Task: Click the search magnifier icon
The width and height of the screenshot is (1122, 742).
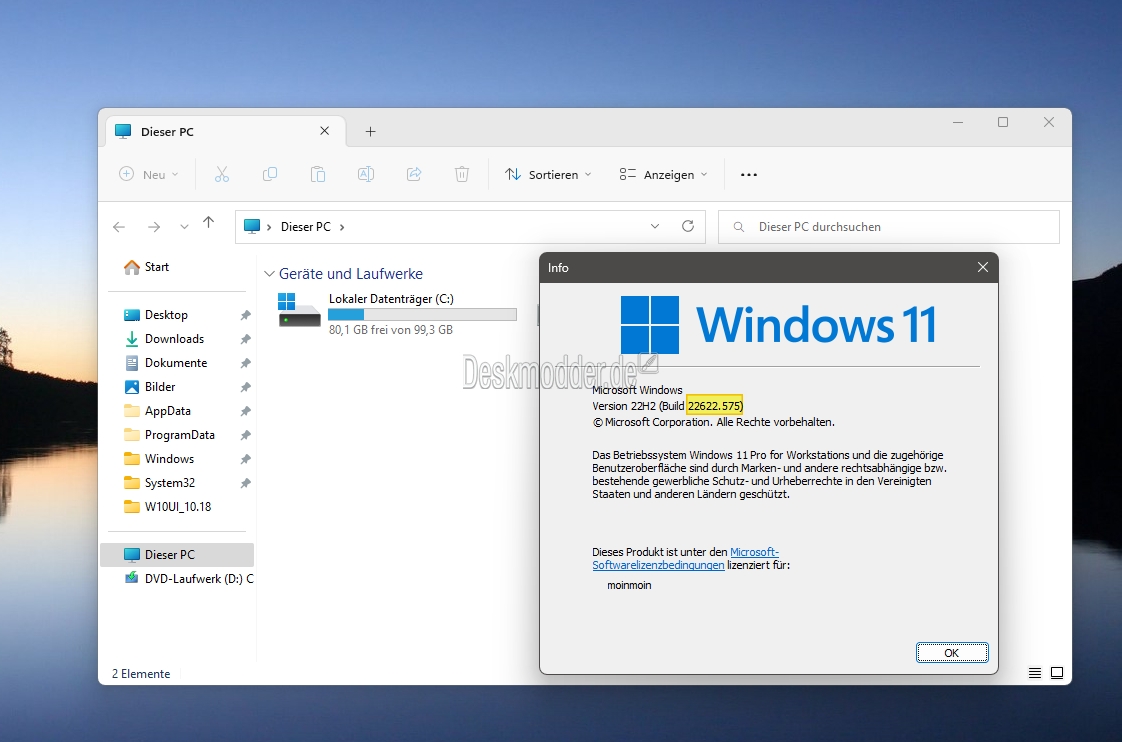Action: [x=738, y=227]
